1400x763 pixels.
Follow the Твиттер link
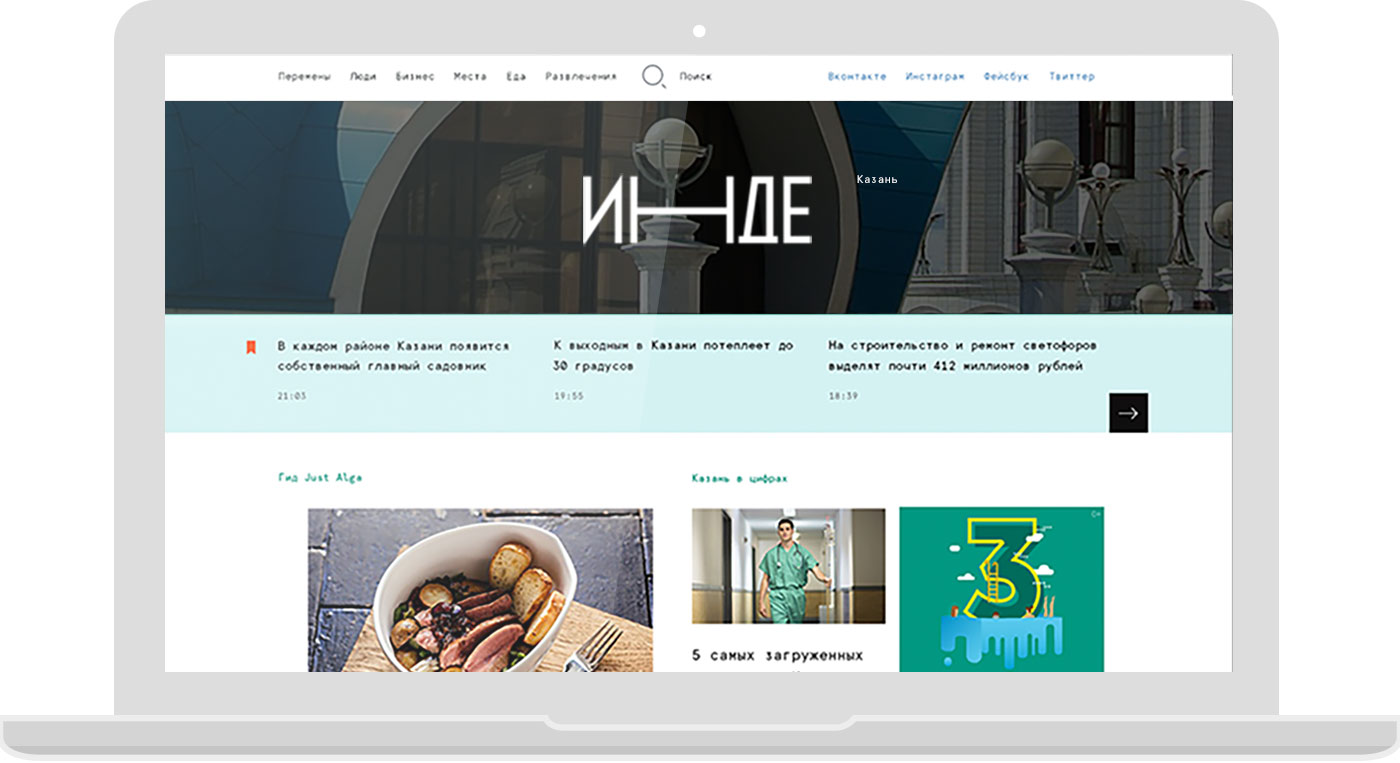(x=1072, y=76)
